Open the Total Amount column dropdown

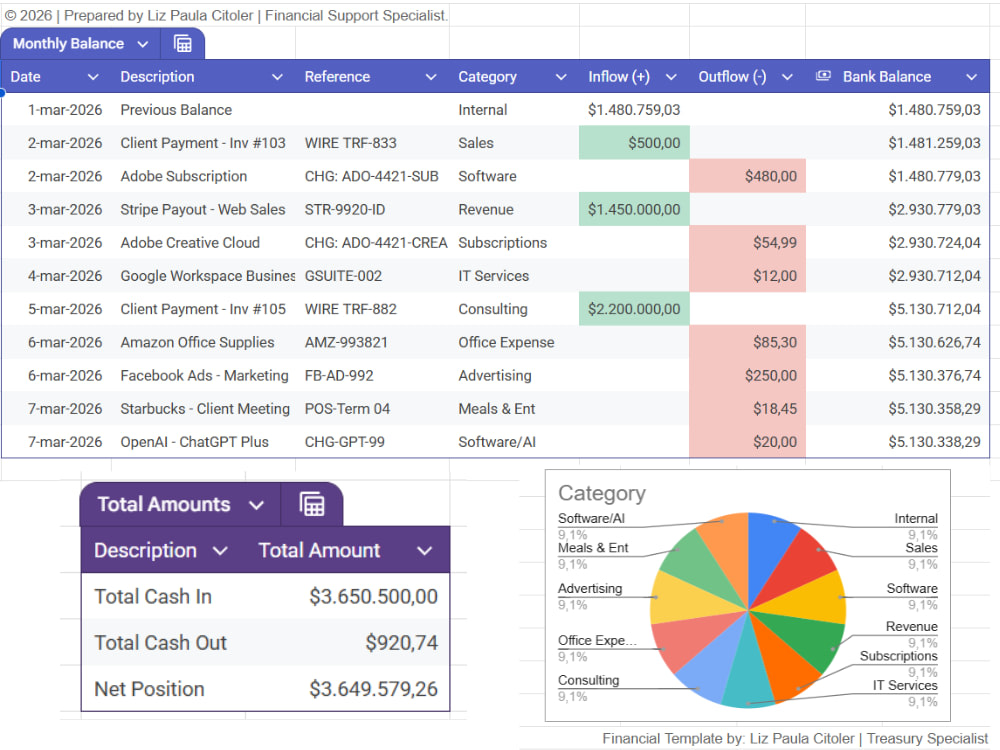point(425,551)
